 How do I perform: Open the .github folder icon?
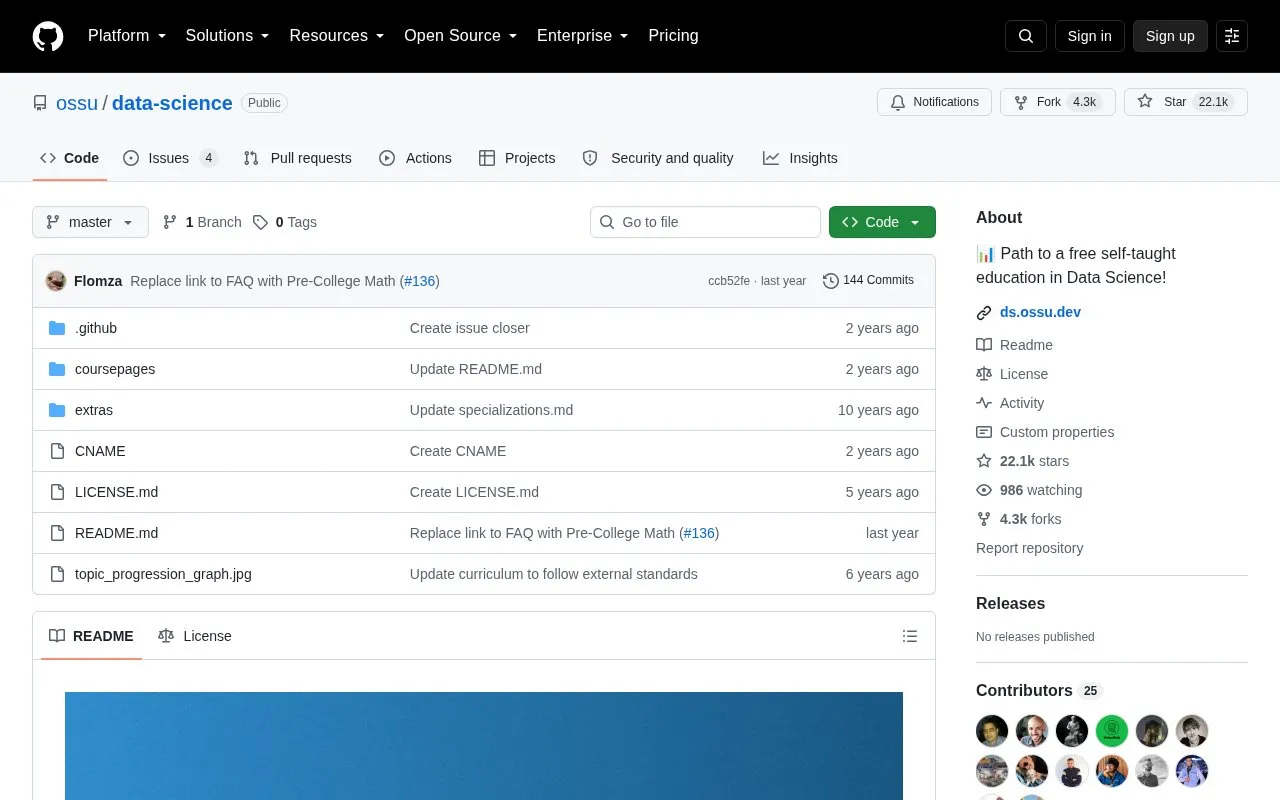[57, 328]
